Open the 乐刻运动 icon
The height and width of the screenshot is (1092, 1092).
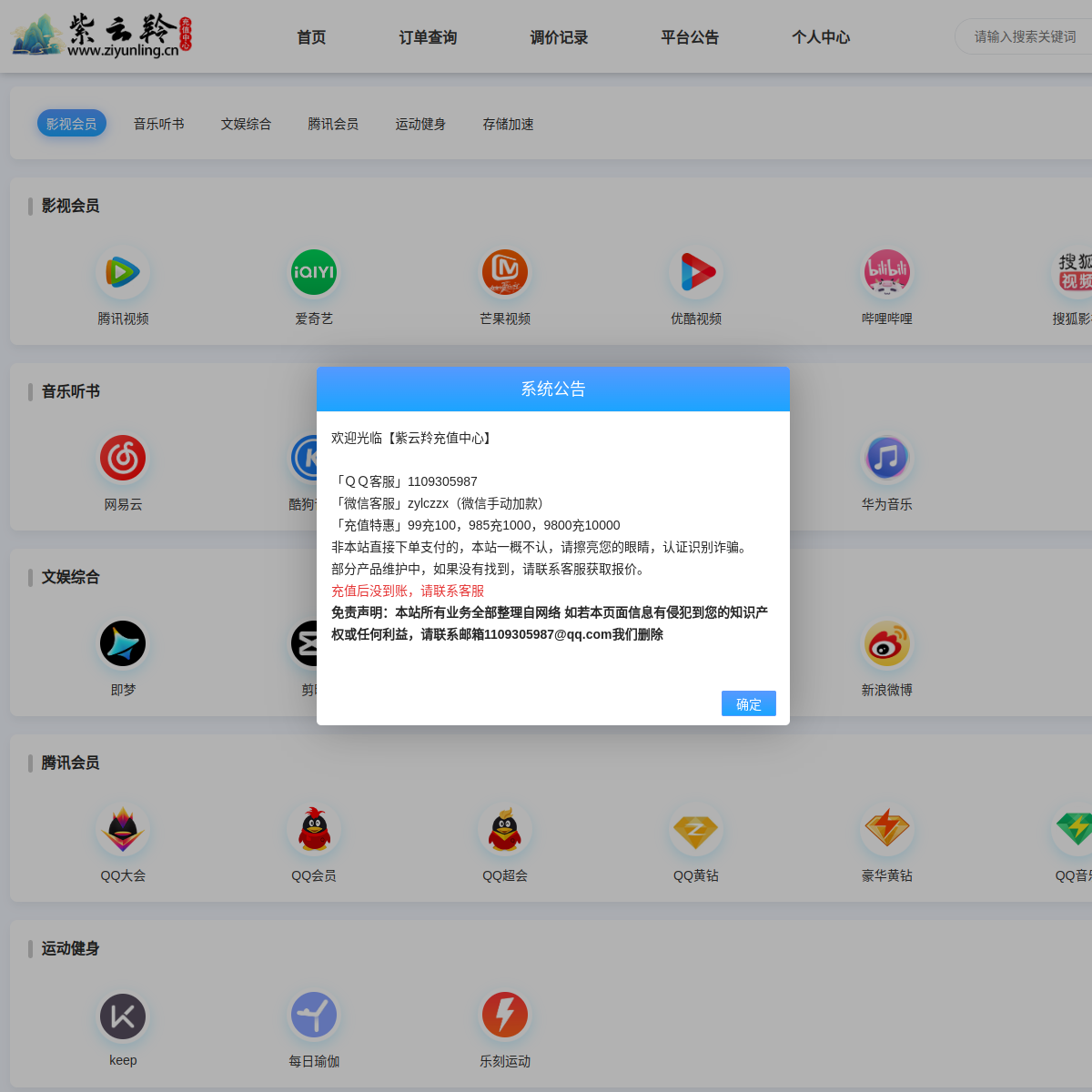[505, 1016]
